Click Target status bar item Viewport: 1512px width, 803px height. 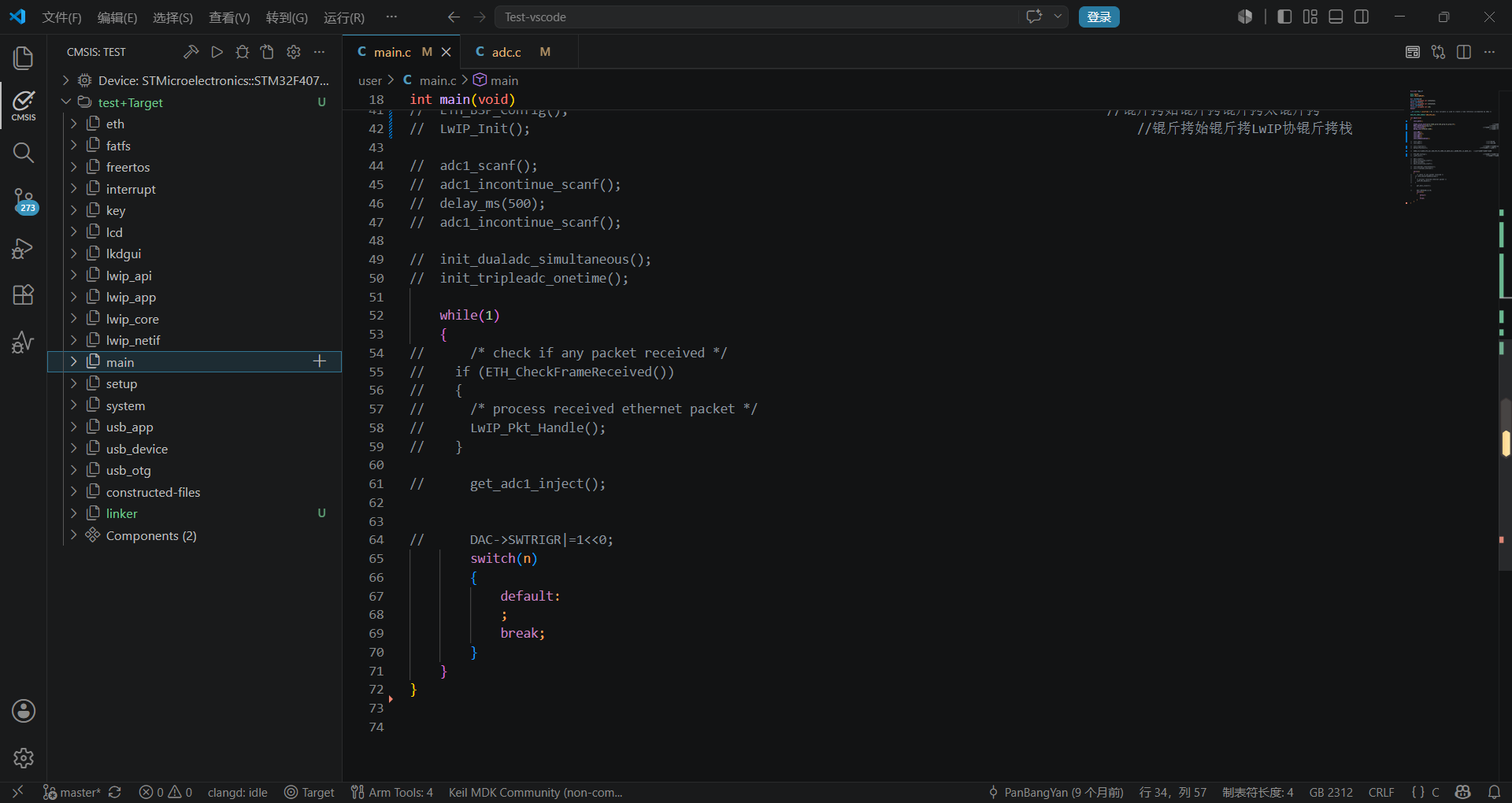tap(309, 792)
